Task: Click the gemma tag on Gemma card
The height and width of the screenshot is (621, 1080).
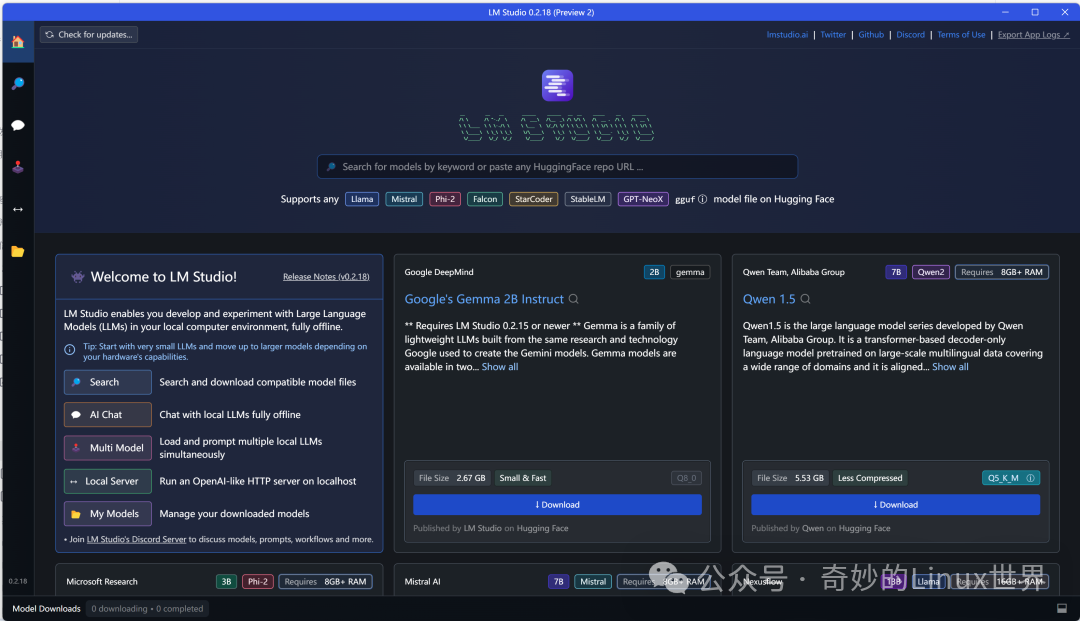Action: (x=689, y=272)
